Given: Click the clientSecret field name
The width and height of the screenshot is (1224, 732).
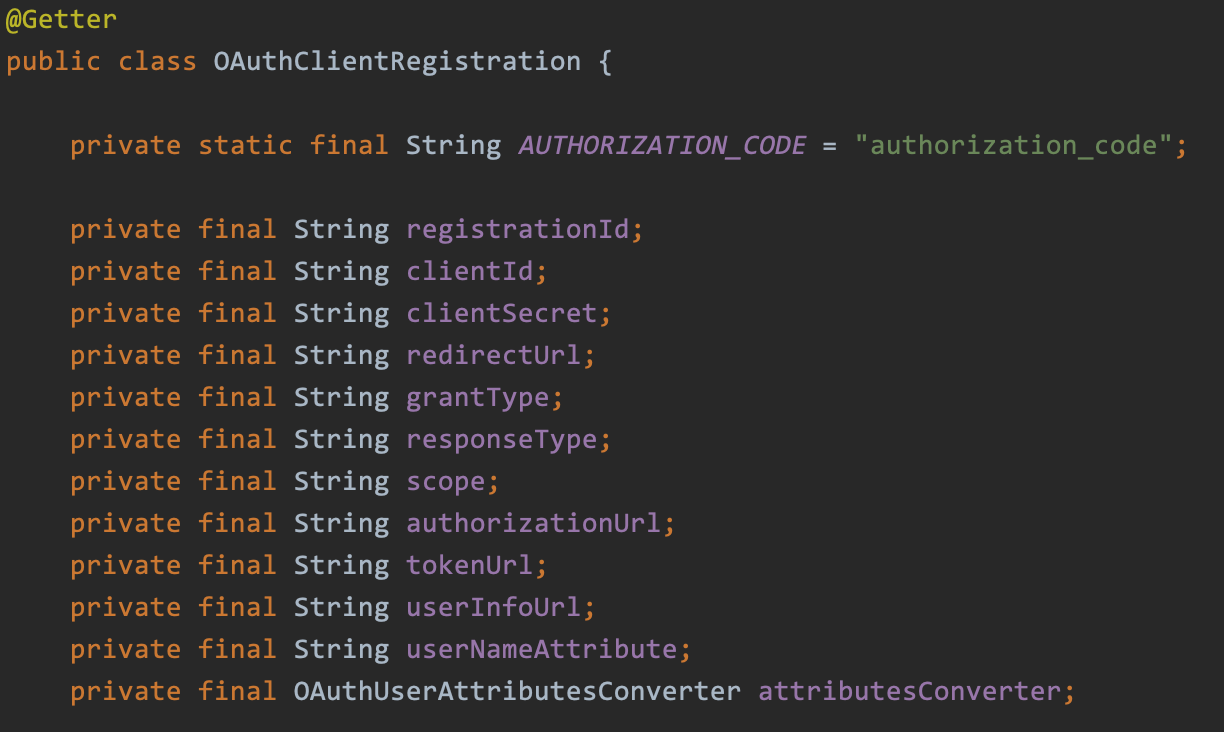Looking at the screenshot, I should pyautogui.click(x=502, y=314).
